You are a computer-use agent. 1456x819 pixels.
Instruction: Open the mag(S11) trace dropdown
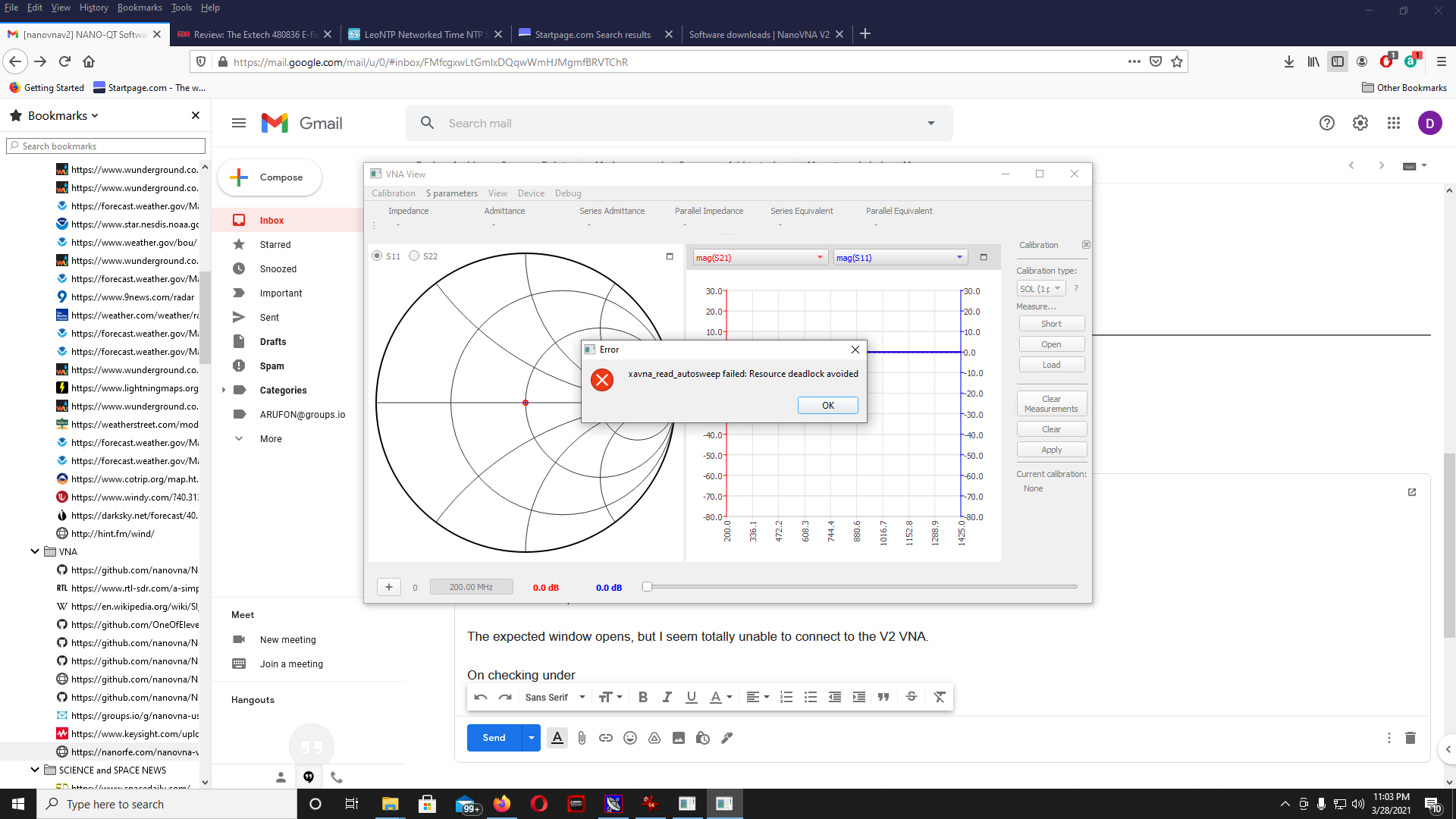click(x=900, y=258)
